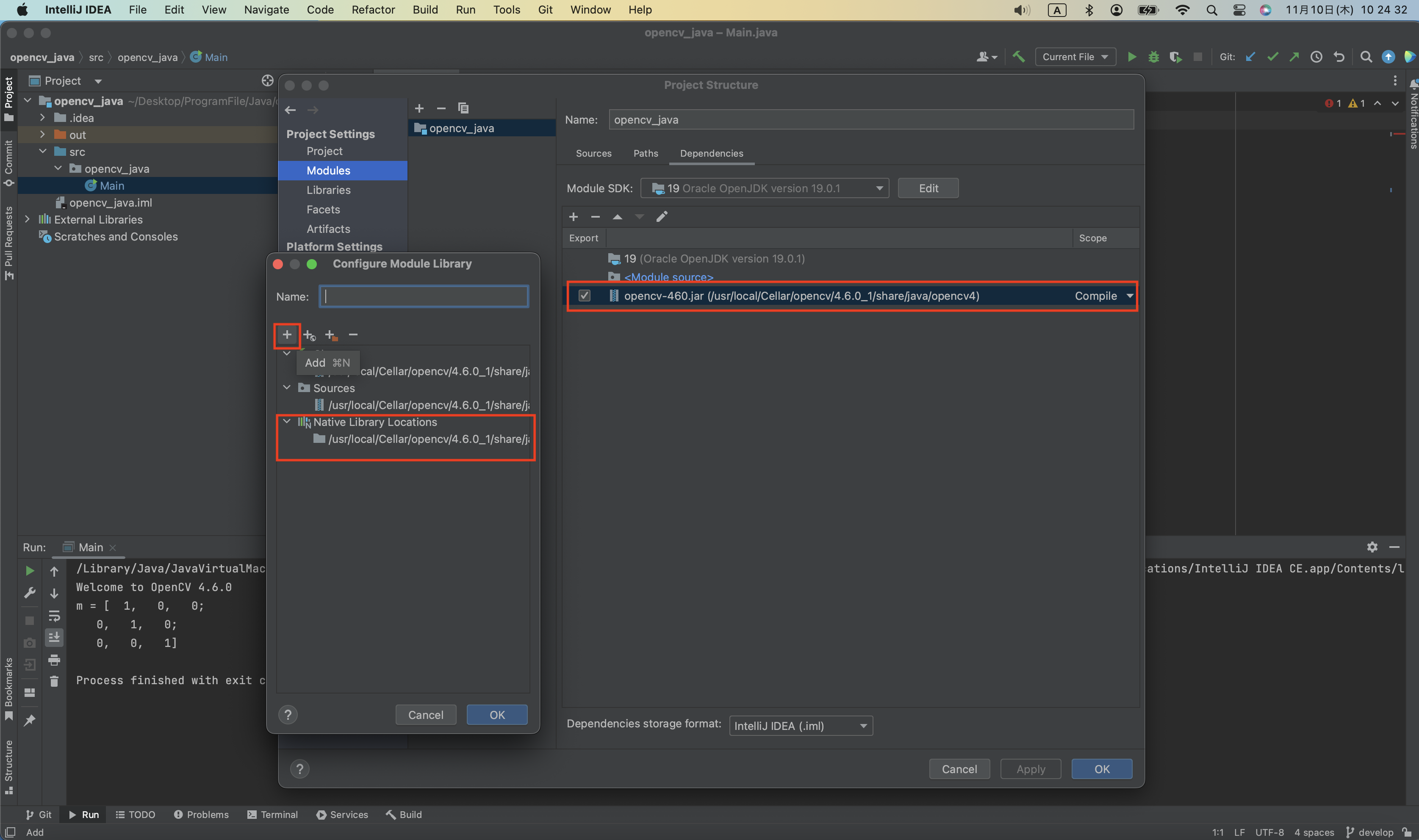Click the Apply button in Project Structure

click(x=1030, y=769)
